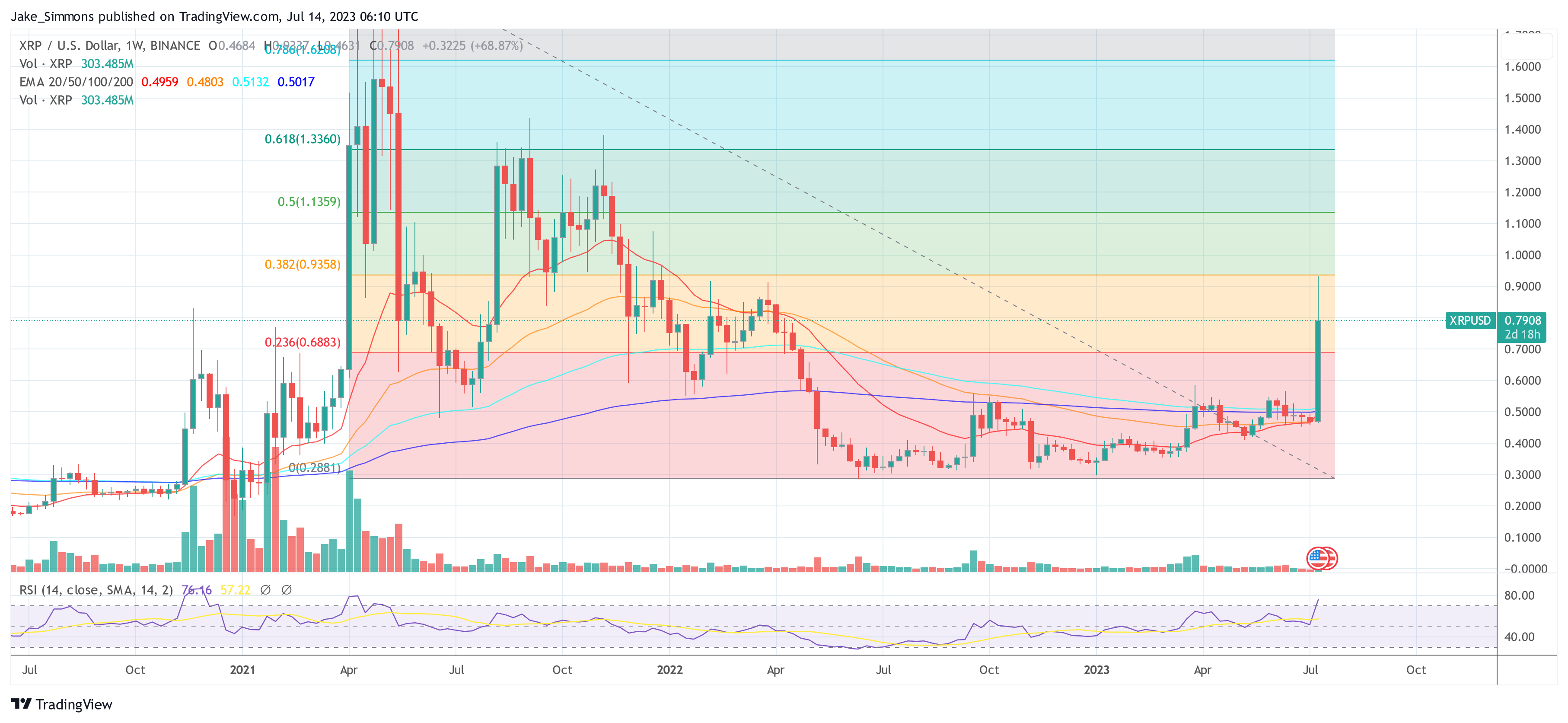Click the EMA 20/50/100/200 indicator label

click(x=76, y=82)
